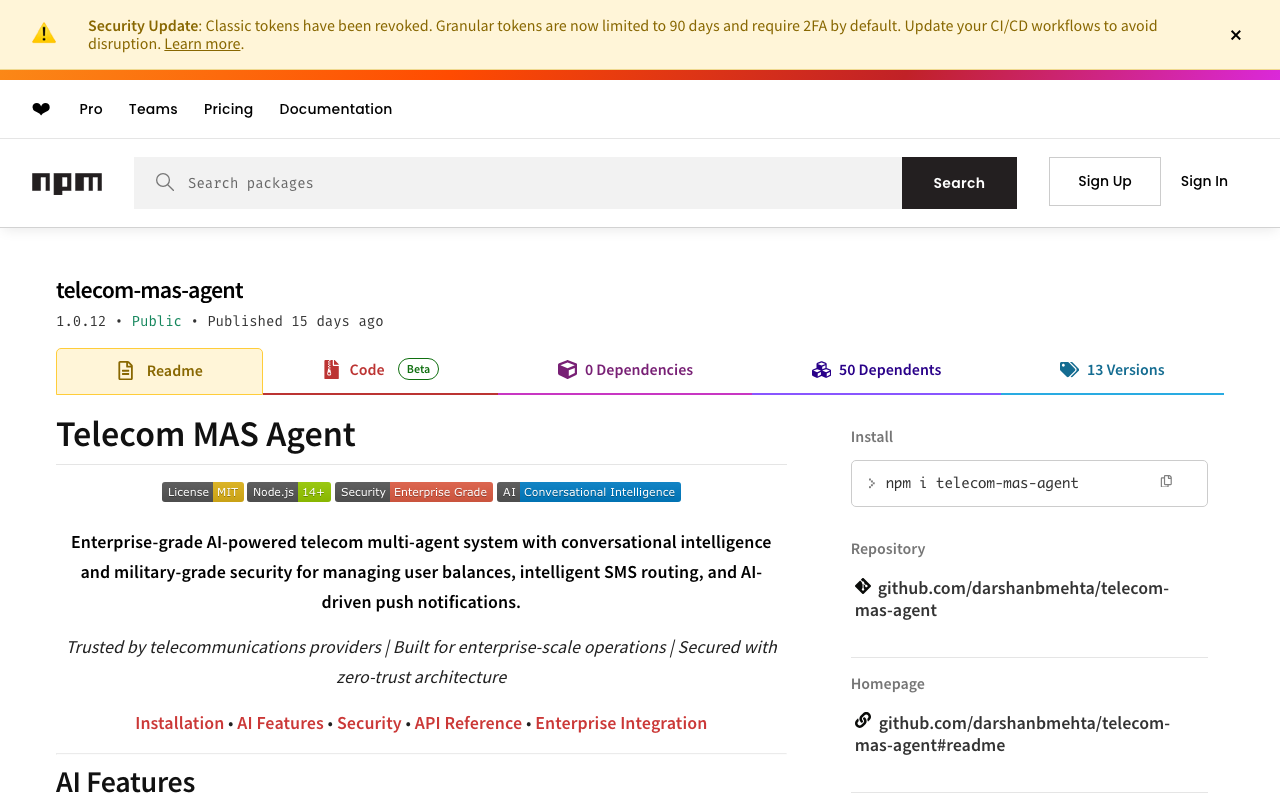Jump to the AI Features section link

[x=280, y=723]
